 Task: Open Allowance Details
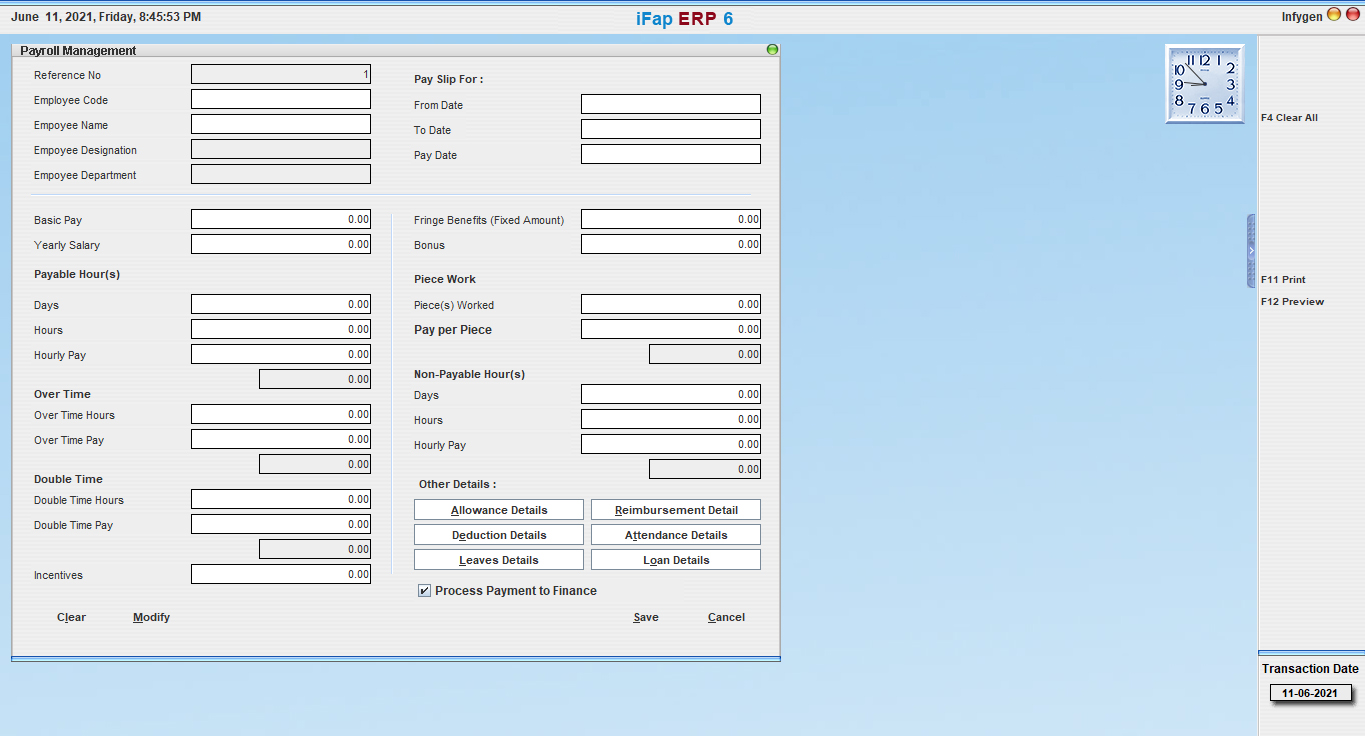(x=499, y=510)
